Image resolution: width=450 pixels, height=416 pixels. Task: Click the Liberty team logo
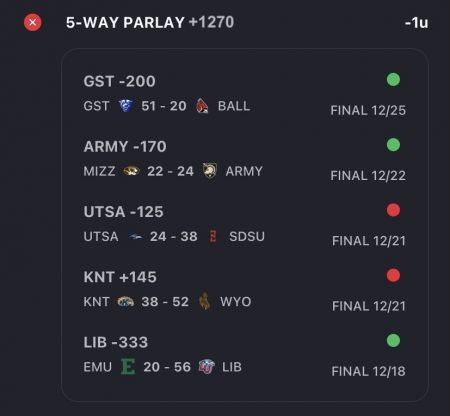[x=207, y=367]
